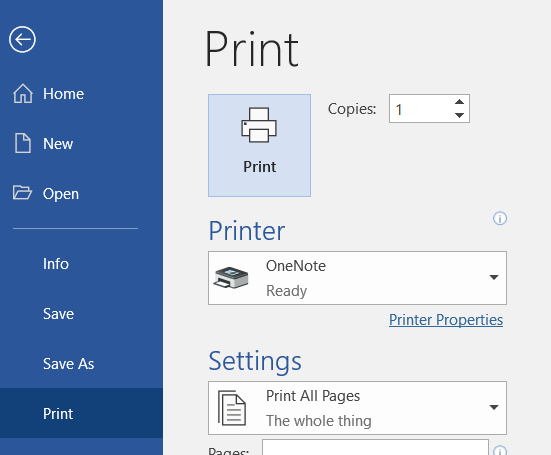Click the Open folder icon

tap(22, 193)
